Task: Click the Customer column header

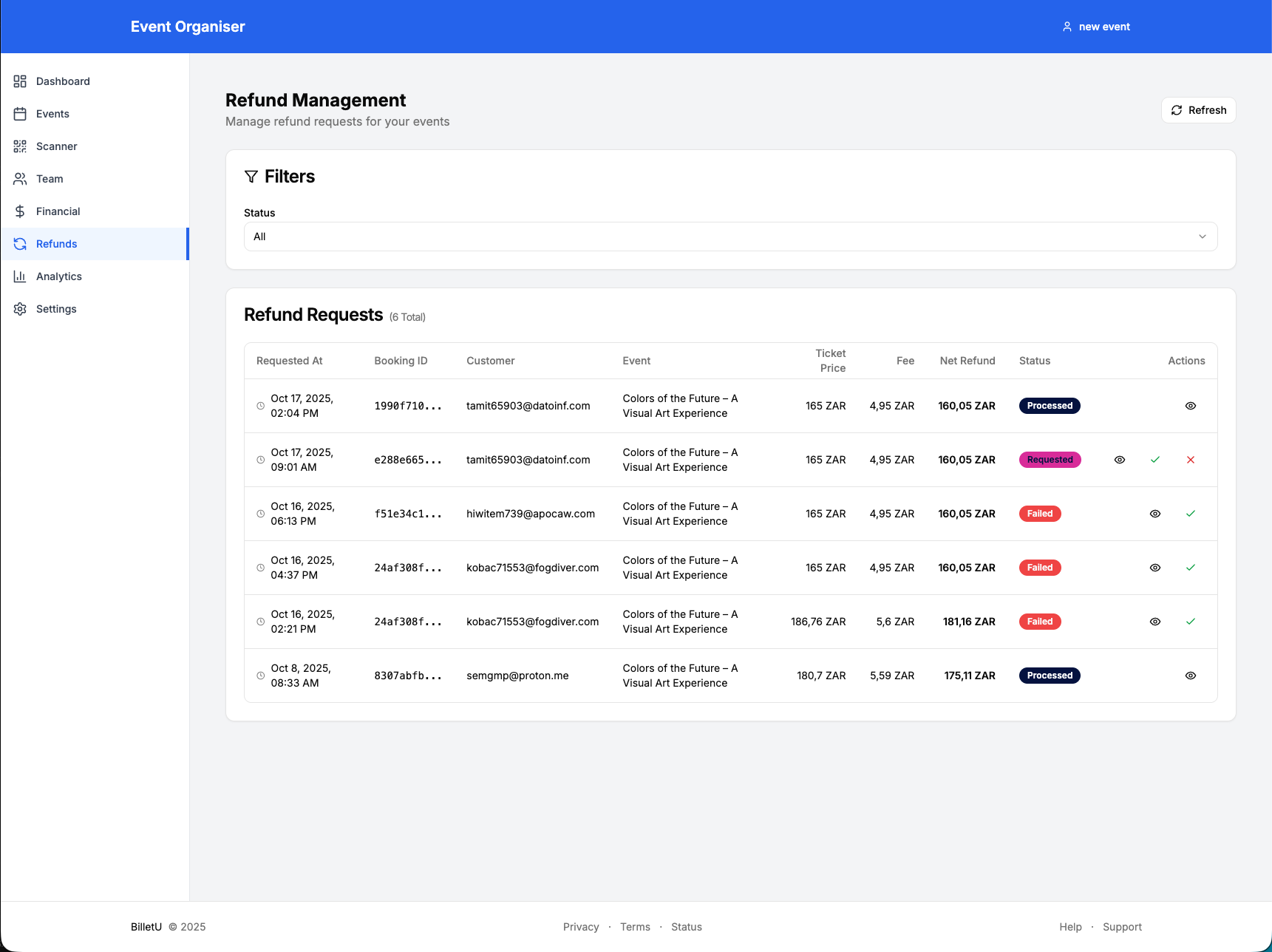Action: 490,361
